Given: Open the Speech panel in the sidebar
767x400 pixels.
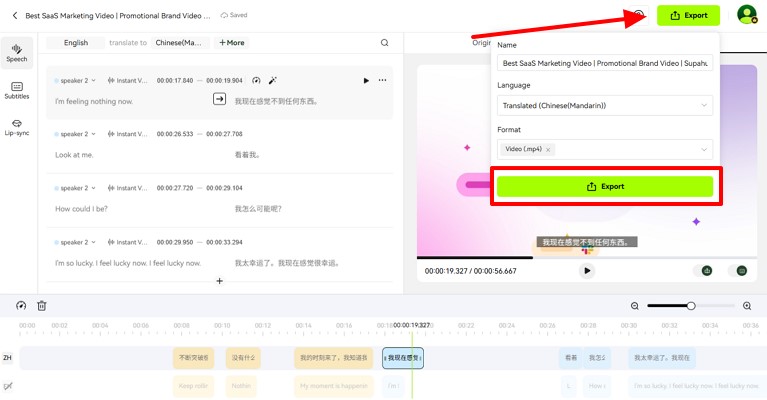Looking at the screenshot, I should coord(17,53).
